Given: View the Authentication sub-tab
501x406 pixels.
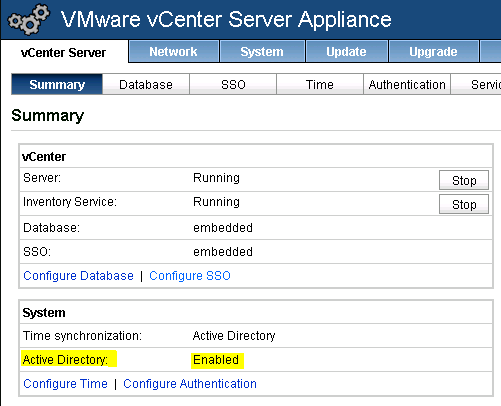Looking at the screenshot, I should (x=407, y=84).
